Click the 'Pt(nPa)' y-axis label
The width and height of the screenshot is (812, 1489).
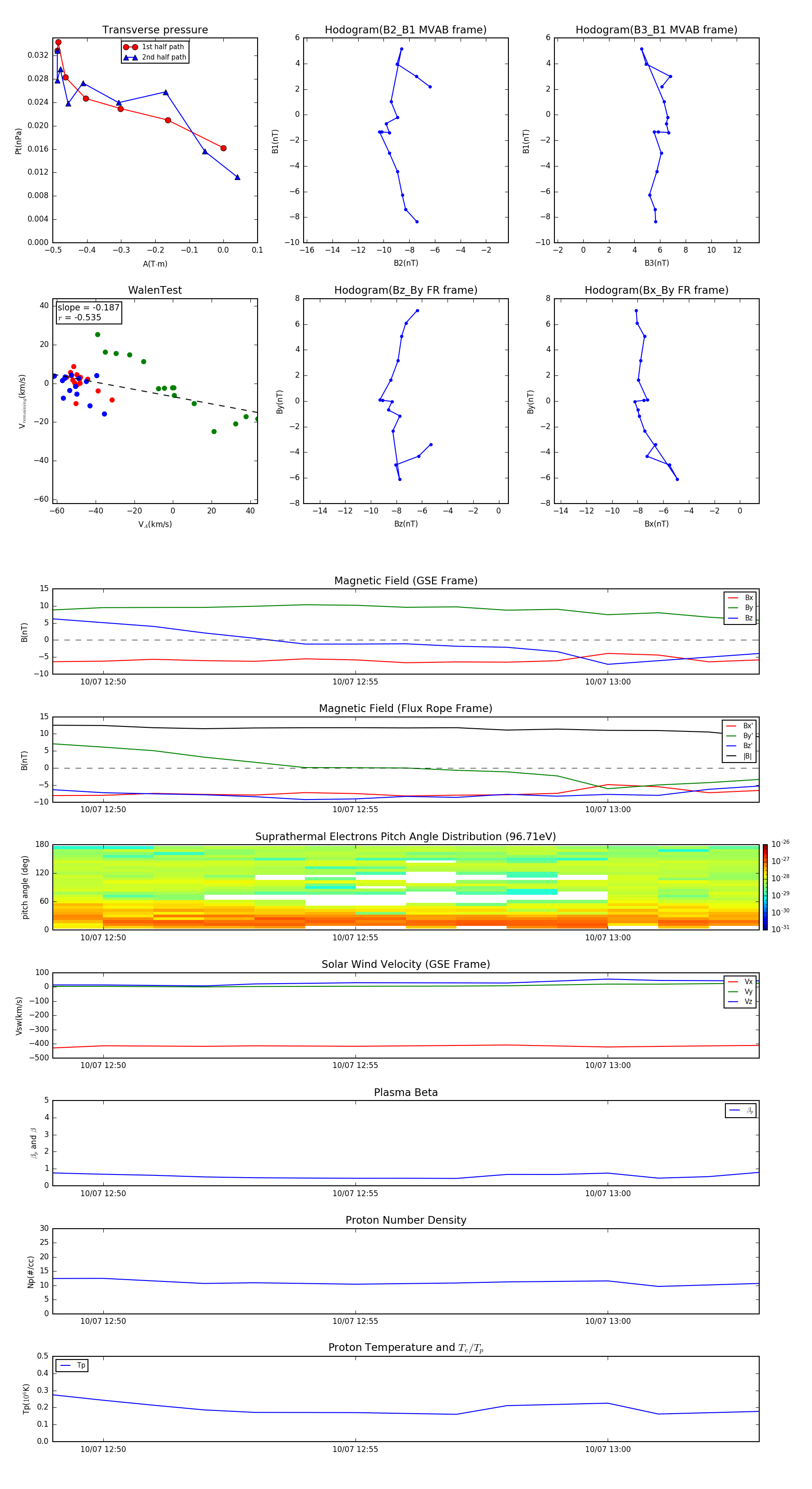pos(18,141)
